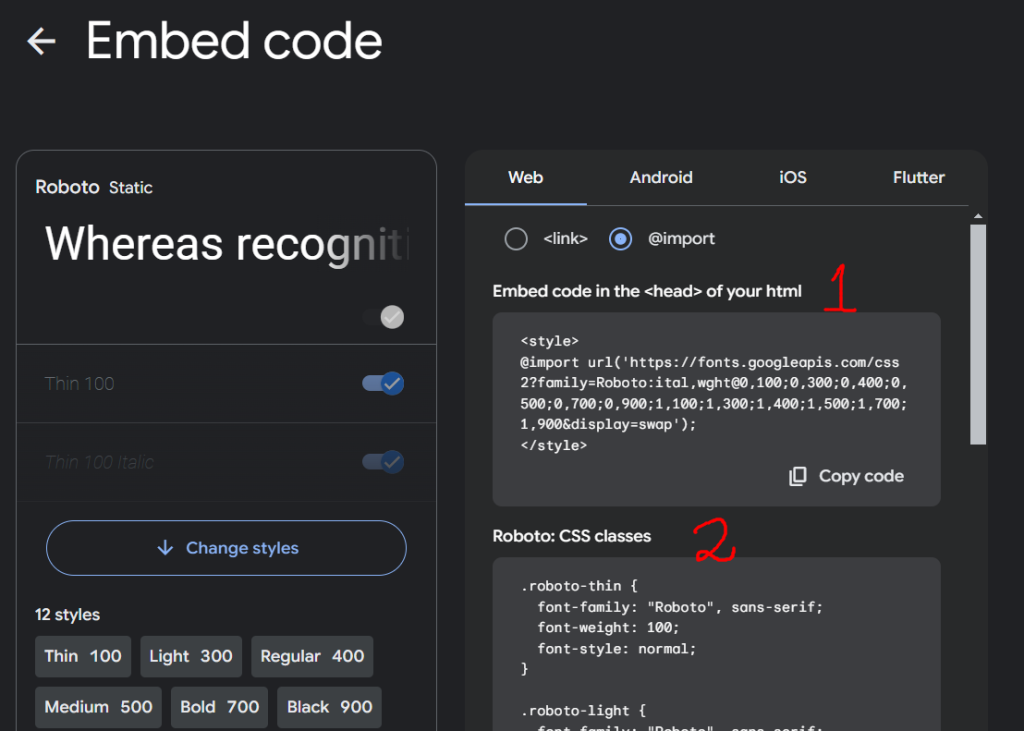1024x731 pixels.
Task: Click the Bold 700 style chip
Action: tap(219, 707)
